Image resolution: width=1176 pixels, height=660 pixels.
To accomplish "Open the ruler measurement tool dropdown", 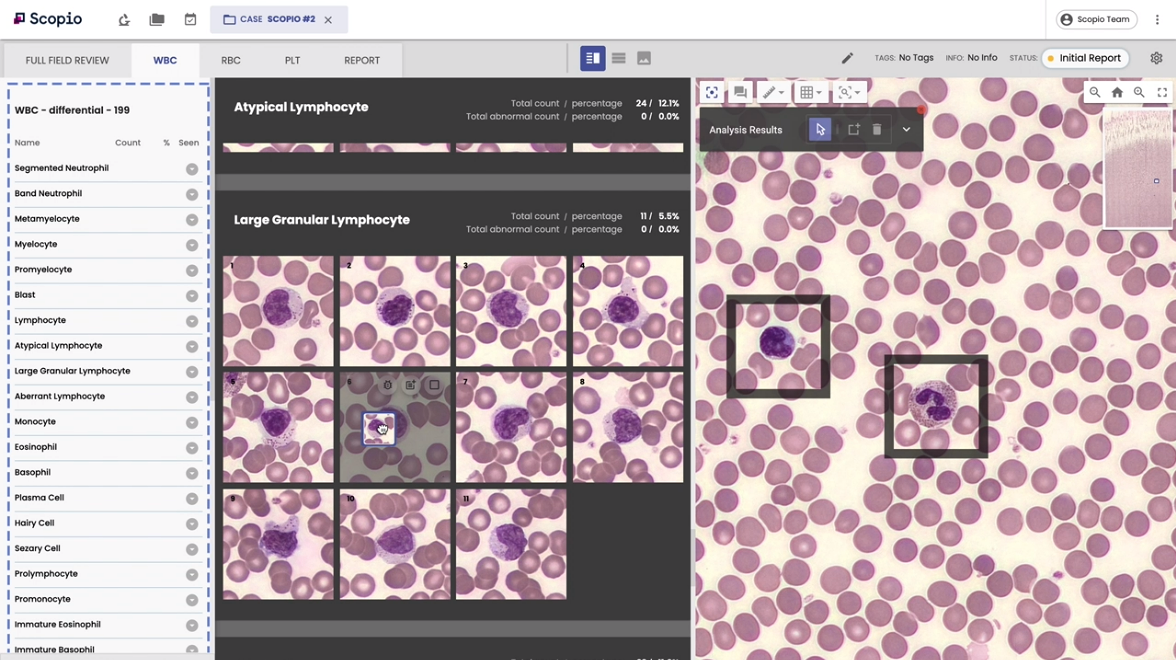I will point(772,92).
